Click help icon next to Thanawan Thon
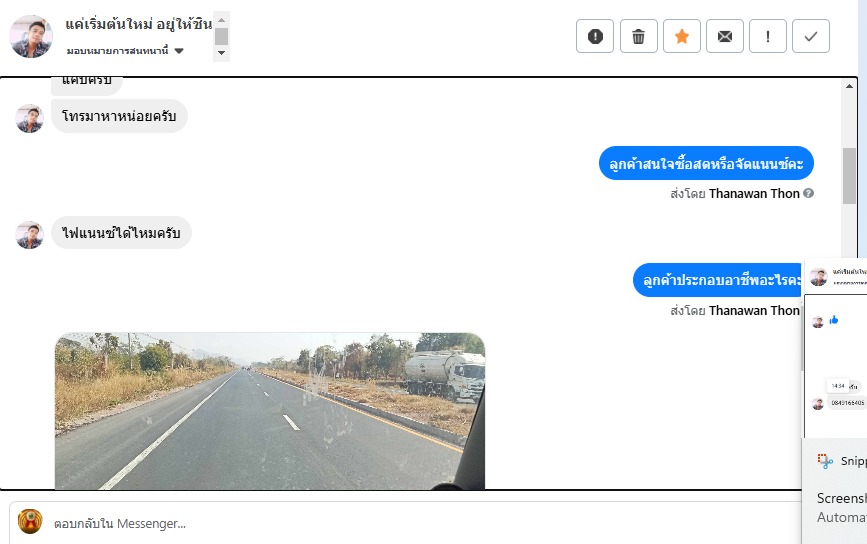867x544 pixels. tap(808, 193)
